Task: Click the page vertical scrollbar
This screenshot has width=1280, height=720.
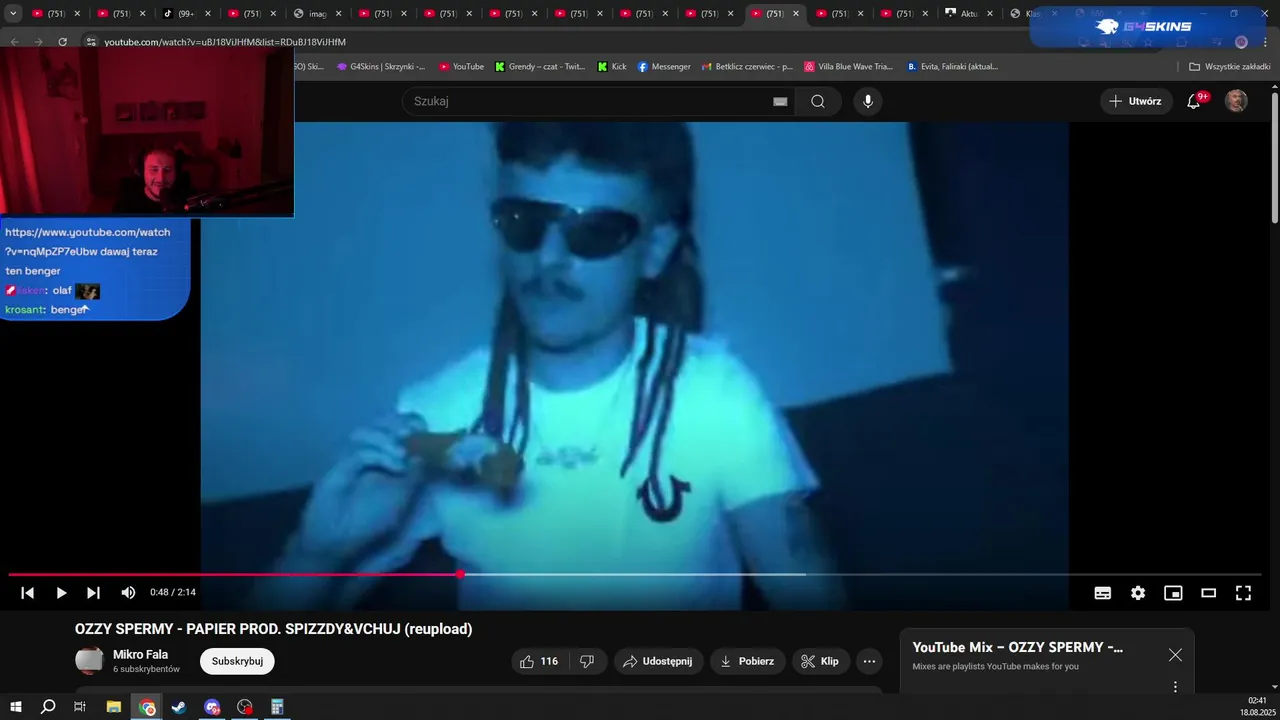Action: coord(1275,158)
